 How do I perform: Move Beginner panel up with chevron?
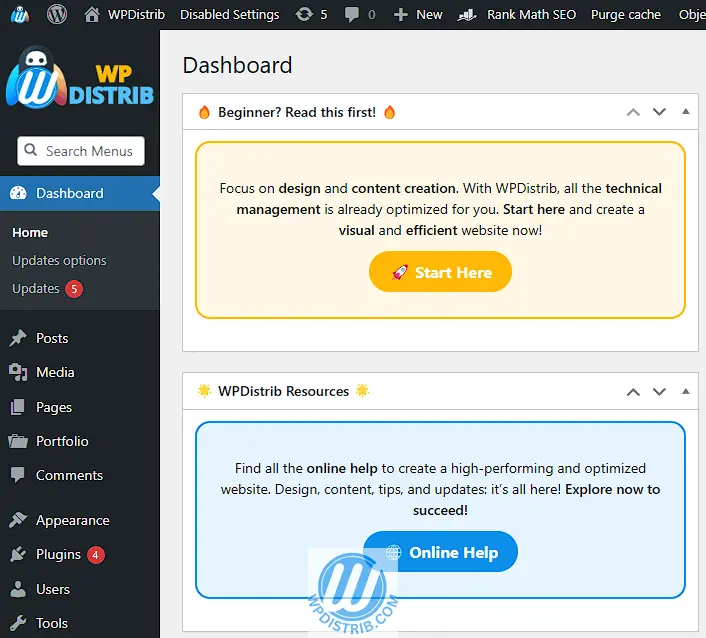pyautogui.click(x=633, y=112)
